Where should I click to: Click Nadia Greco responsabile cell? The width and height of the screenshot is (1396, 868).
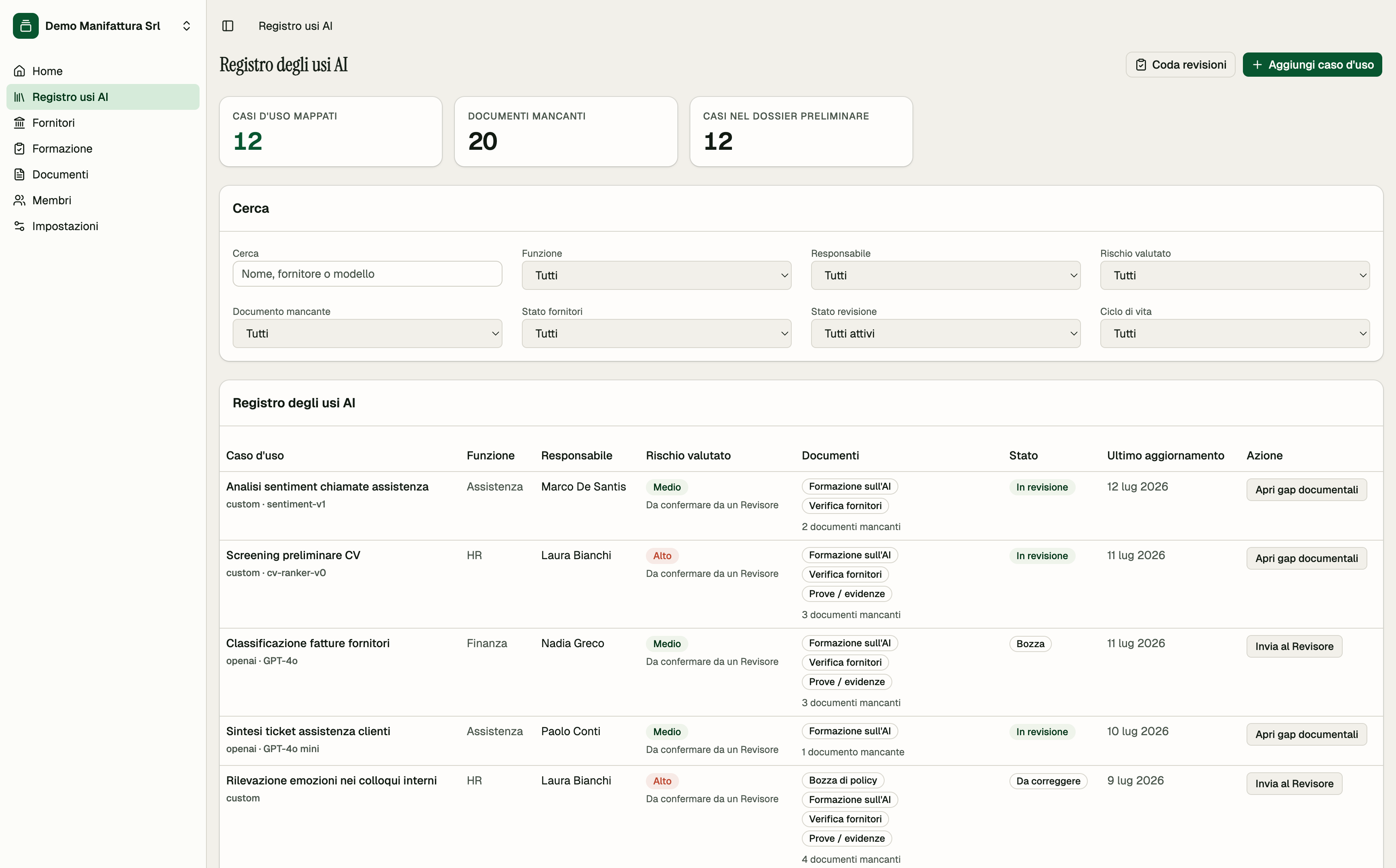click(572, 644)
